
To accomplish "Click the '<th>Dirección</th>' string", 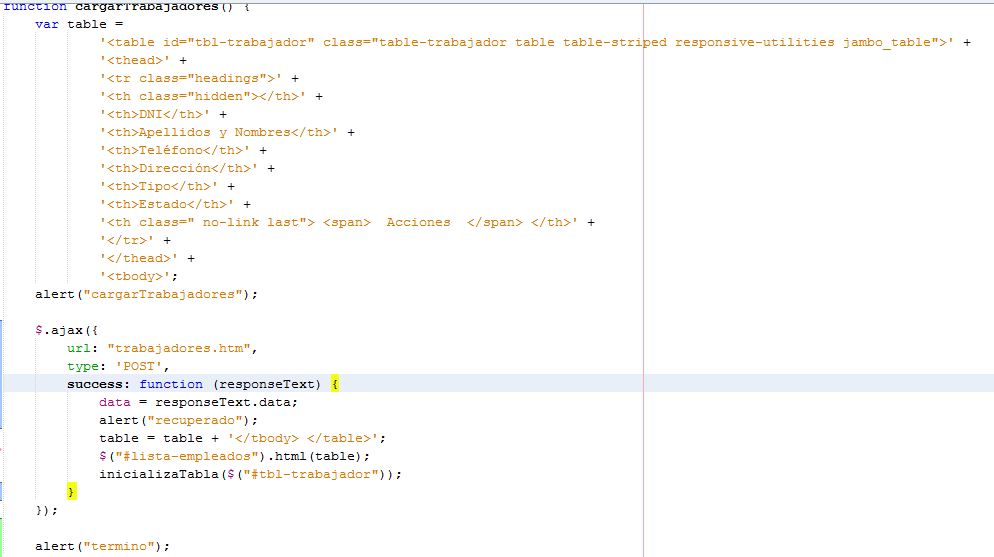I will pyautogui.click(x=179, y=169).
